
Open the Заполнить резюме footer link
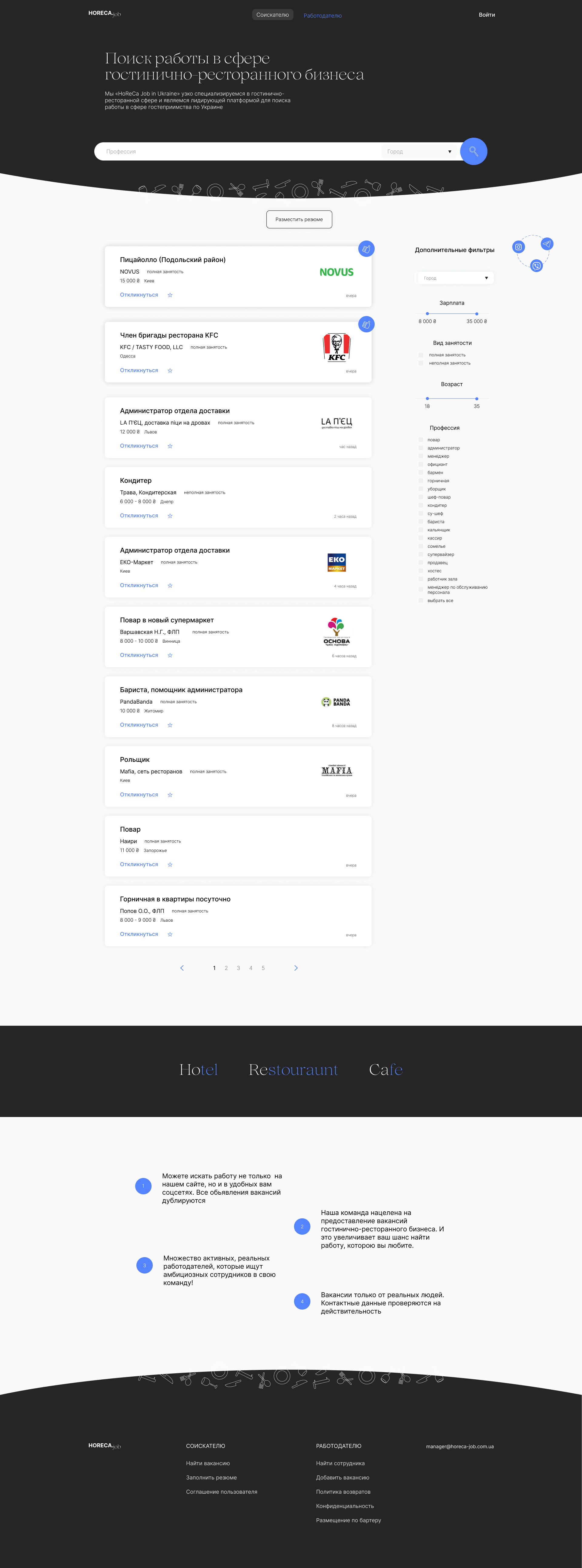point(212,1477)
